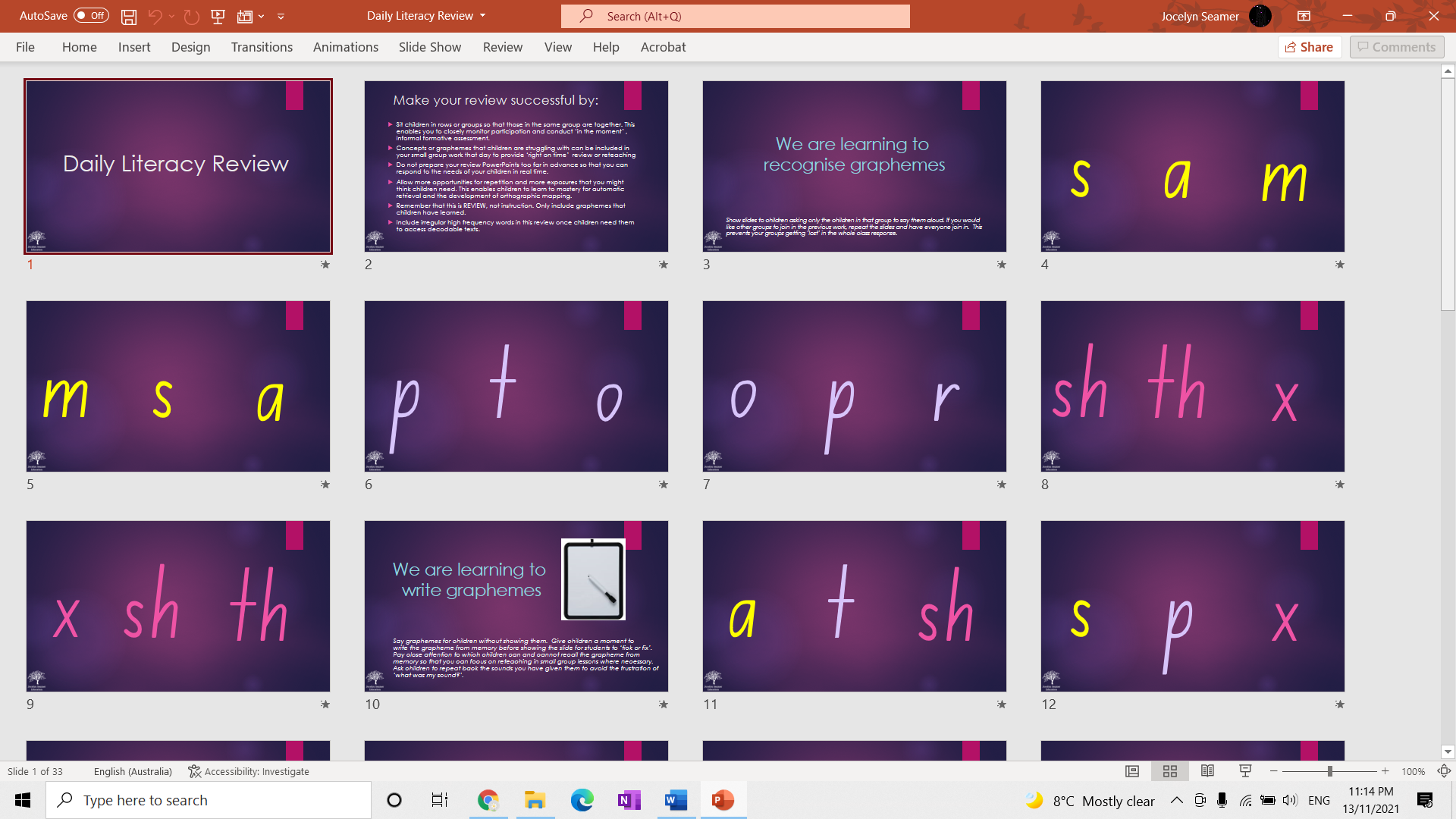Show hidden system tray icons chevron
1456x819 pixels.
(x=1177, y=800)
